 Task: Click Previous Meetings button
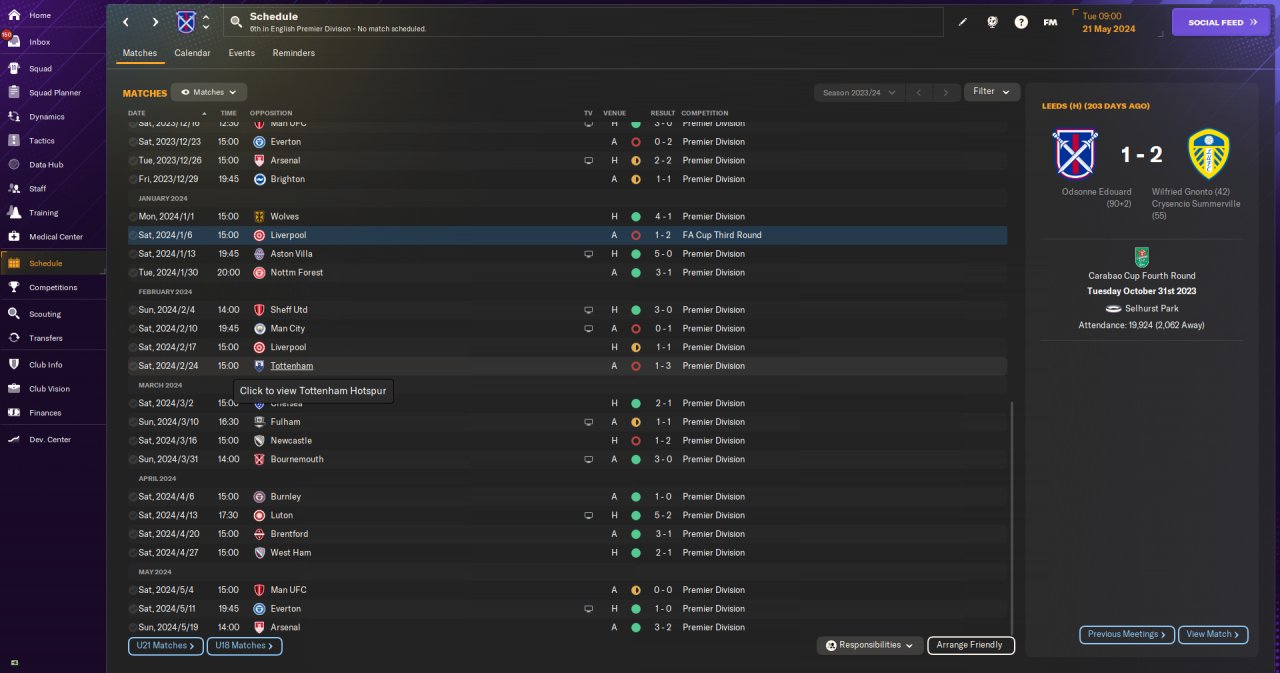pos(1126,634)
